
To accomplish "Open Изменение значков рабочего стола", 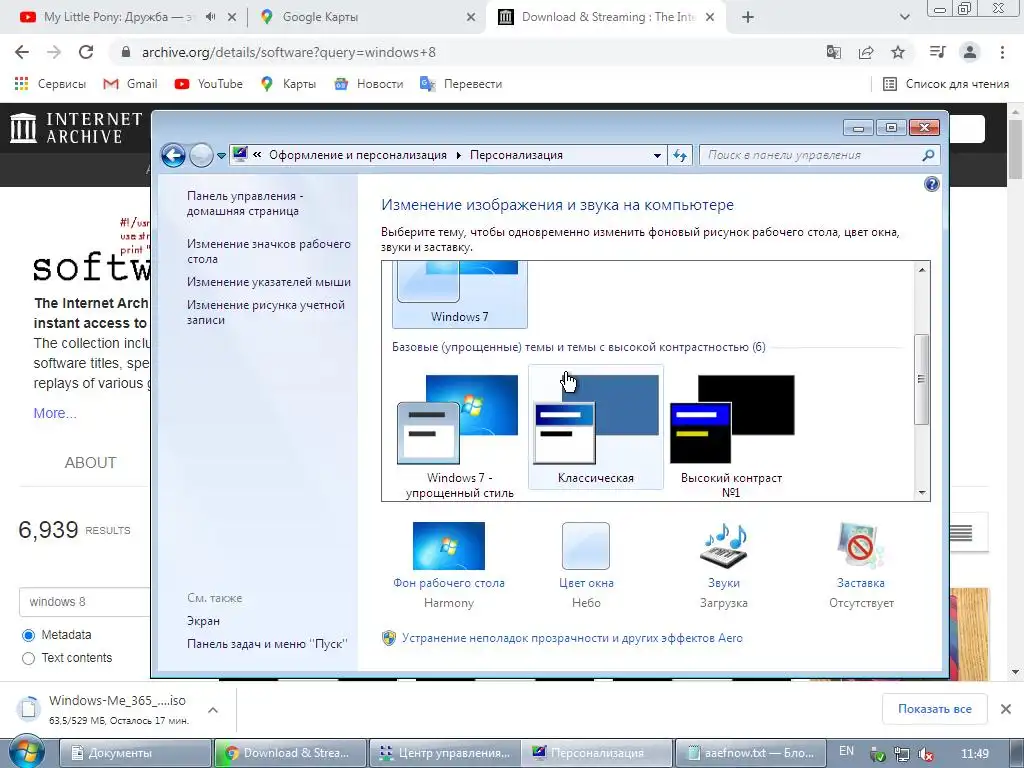I will pos(268,251).
